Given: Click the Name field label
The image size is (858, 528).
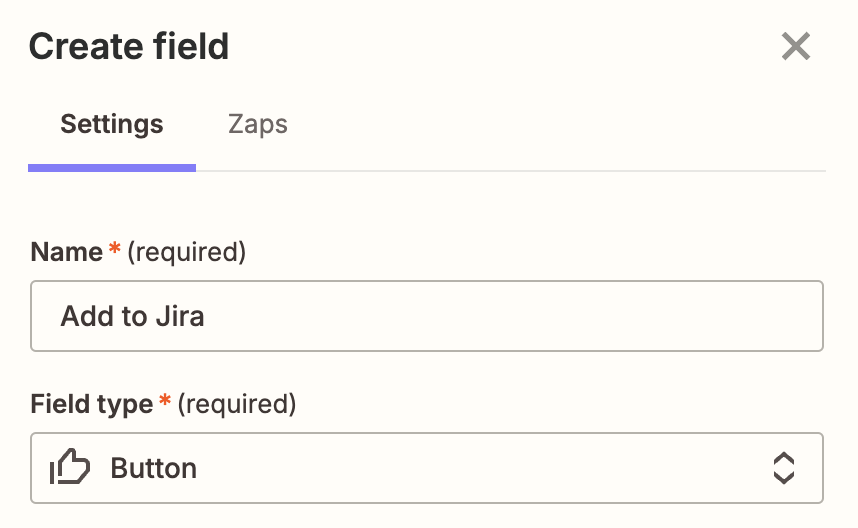Looking at the screenshot, I should point(66,252).
